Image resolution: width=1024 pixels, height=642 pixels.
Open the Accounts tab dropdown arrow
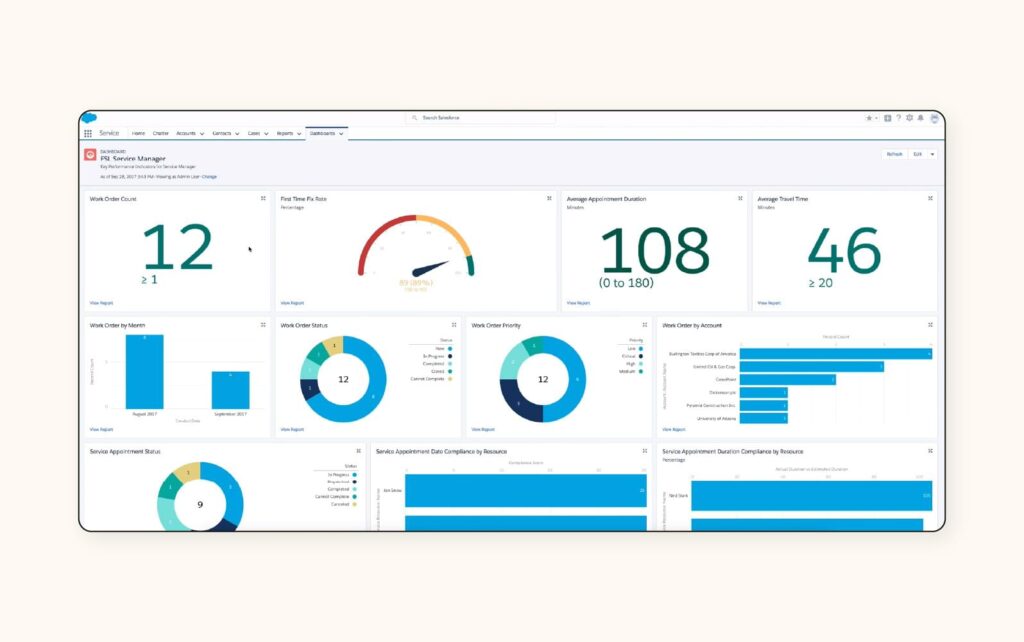tap(202, 133)
